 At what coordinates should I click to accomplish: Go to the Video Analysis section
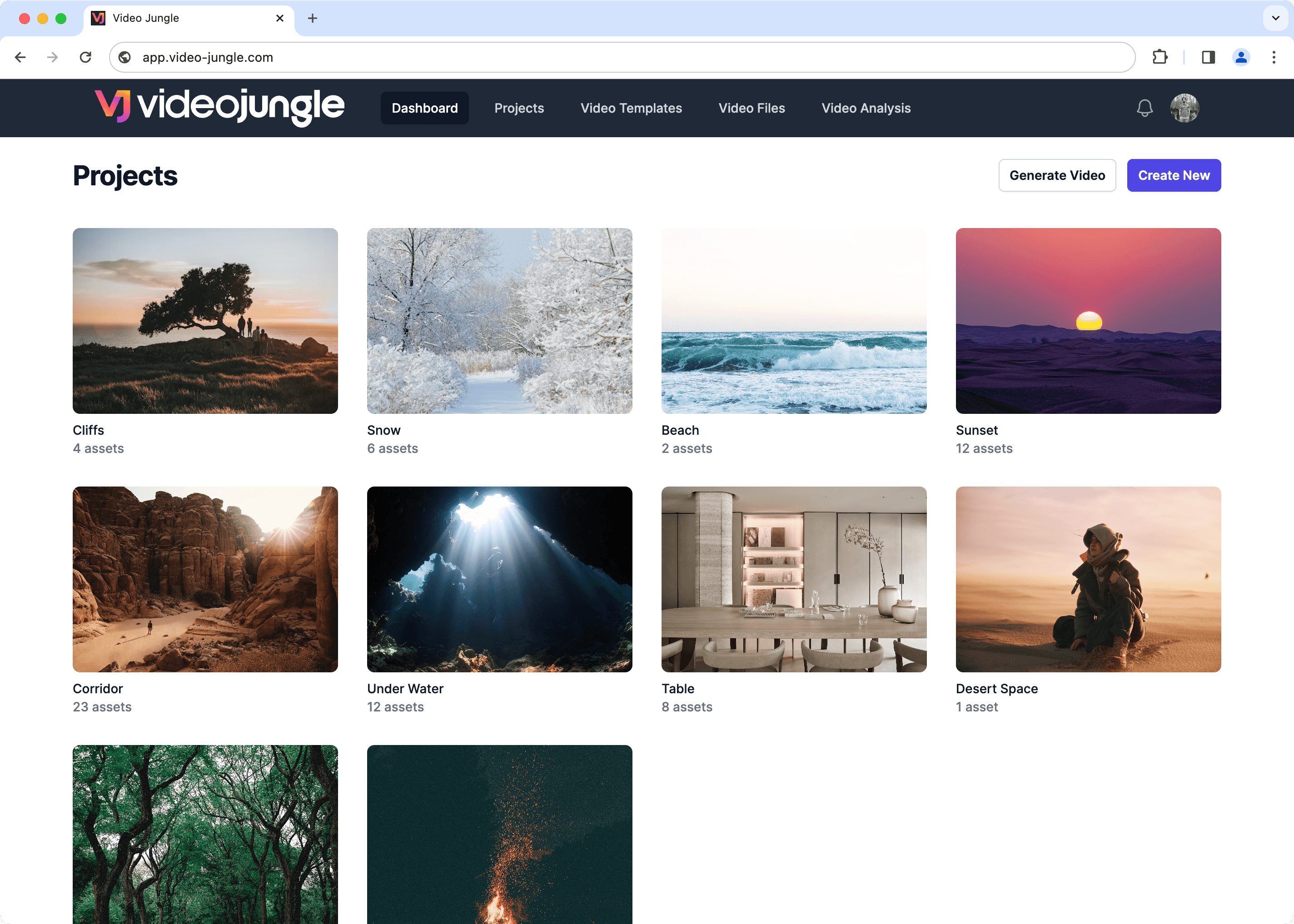click(866, 108)
